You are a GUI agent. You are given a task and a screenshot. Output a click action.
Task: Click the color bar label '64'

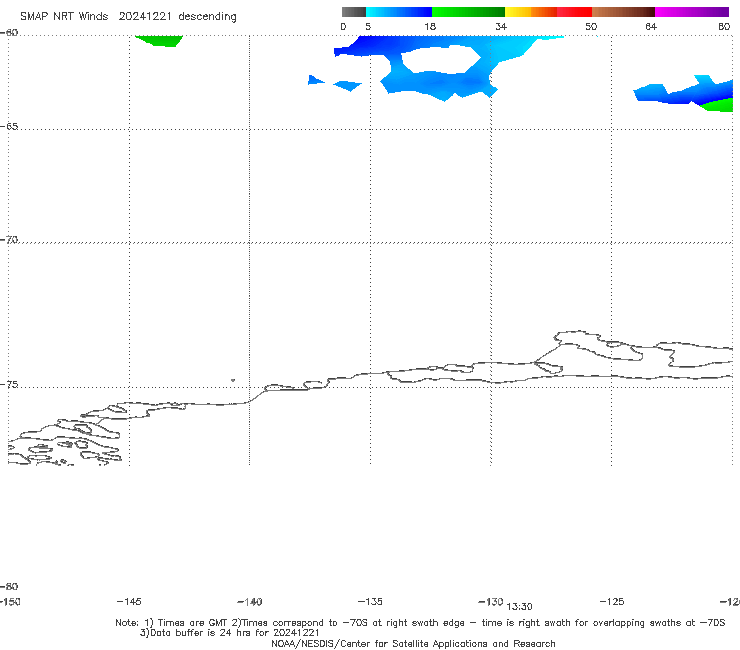651,27
